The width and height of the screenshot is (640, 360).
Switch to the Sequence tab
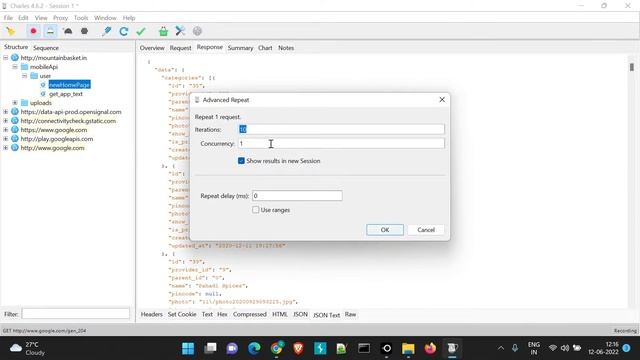[46, 48]
